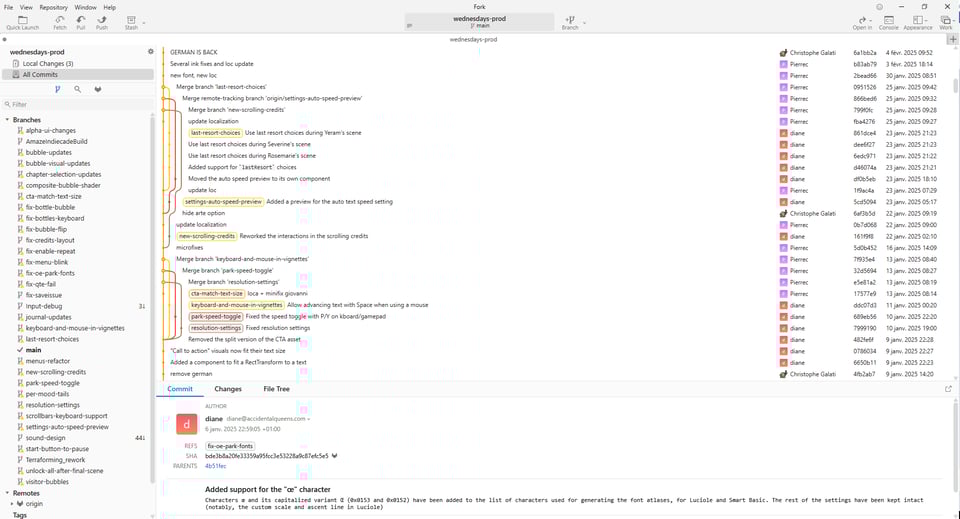This screenshot has width=960, height=519.
Task: Open the Branch button dropdown arrow
Action: [585, 23]
